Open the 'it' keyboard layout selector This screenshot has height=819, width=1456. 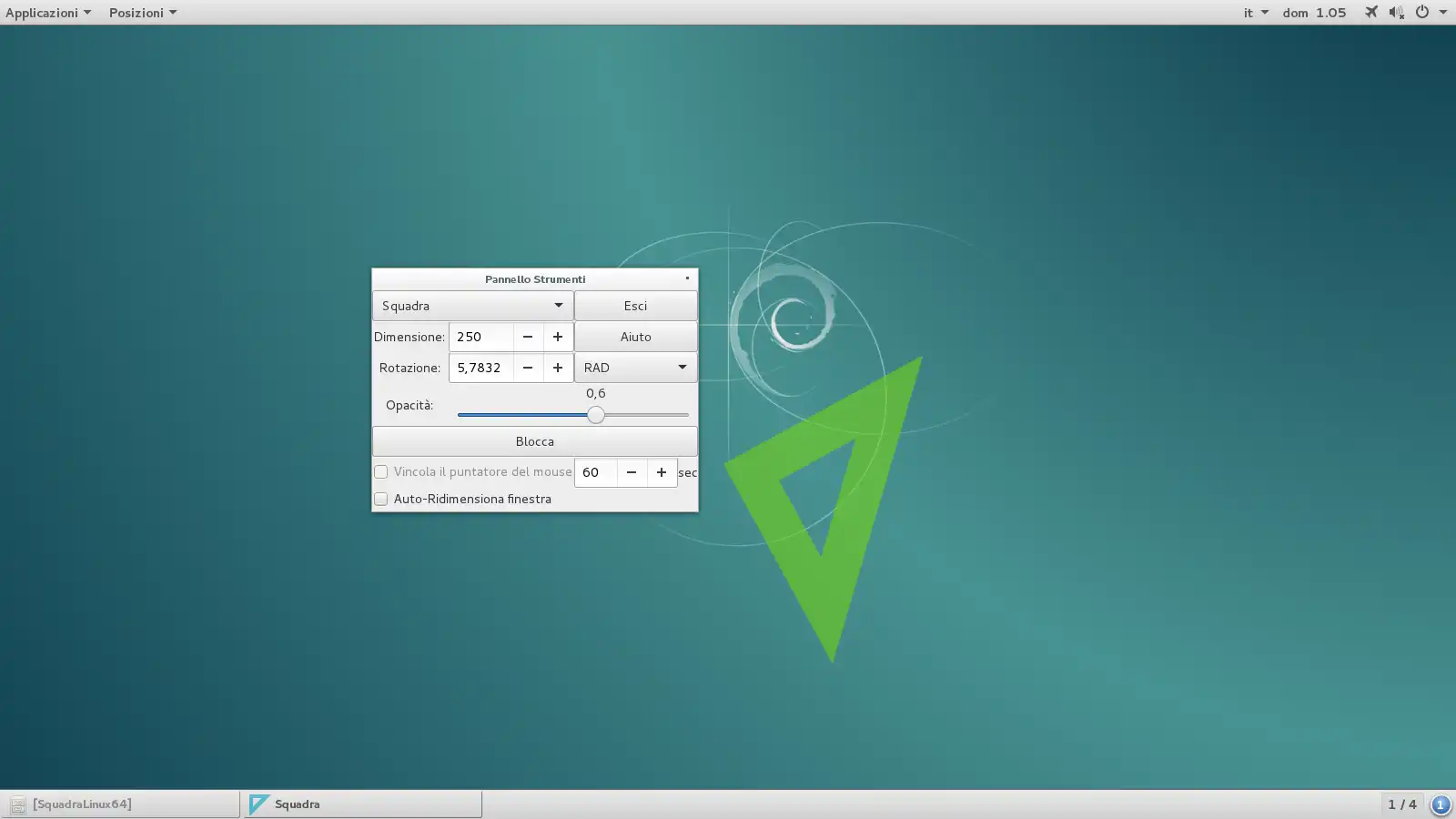coord(1256,13)
